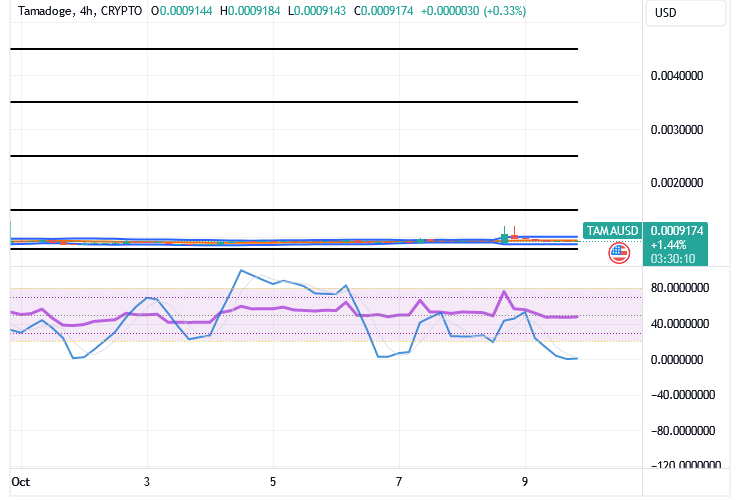Screen dimensions: 740x500
Task: Select the large green candlestick near Oct 9
Action: point(505,237)
